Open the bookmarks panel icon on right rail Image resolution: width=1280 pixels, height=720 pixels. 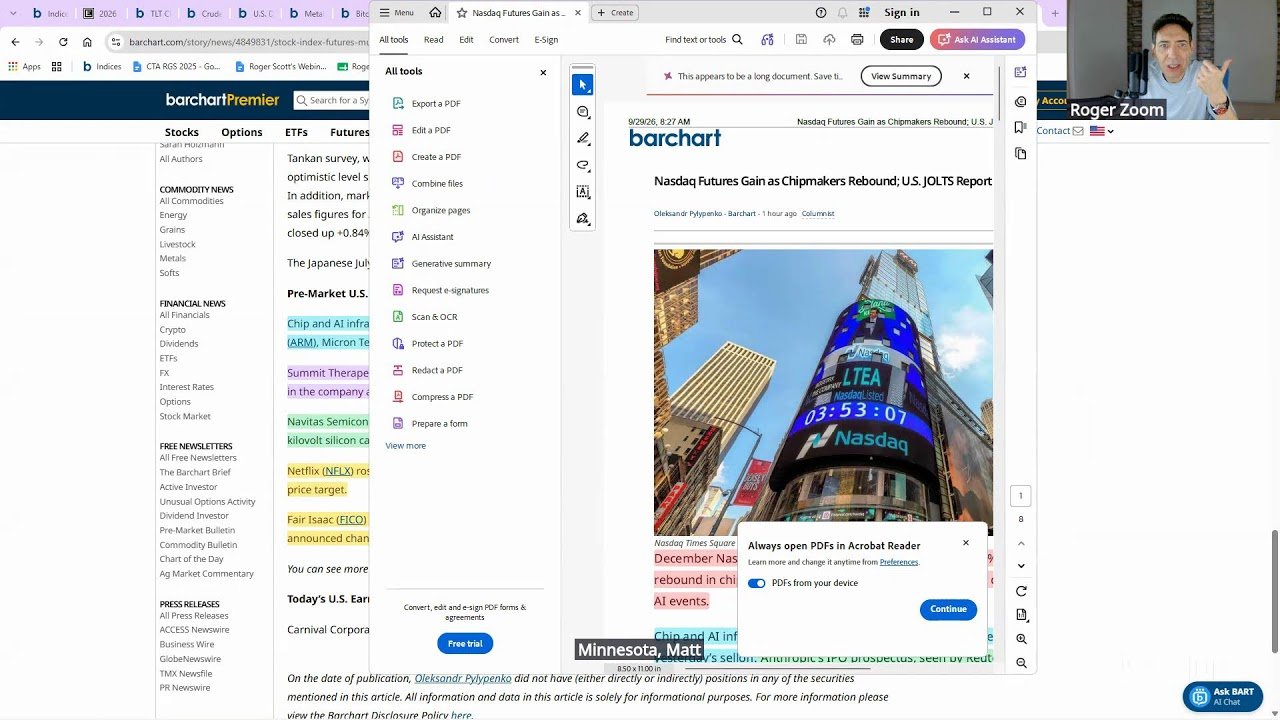(1020, 127)
